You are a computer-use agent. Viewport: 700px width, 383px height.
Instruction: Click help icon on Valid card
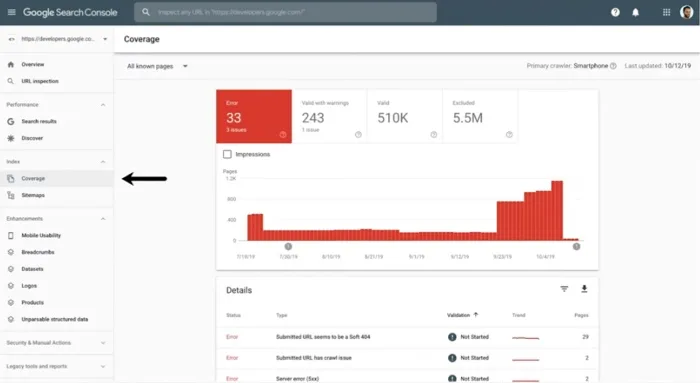tap(433, 134)
